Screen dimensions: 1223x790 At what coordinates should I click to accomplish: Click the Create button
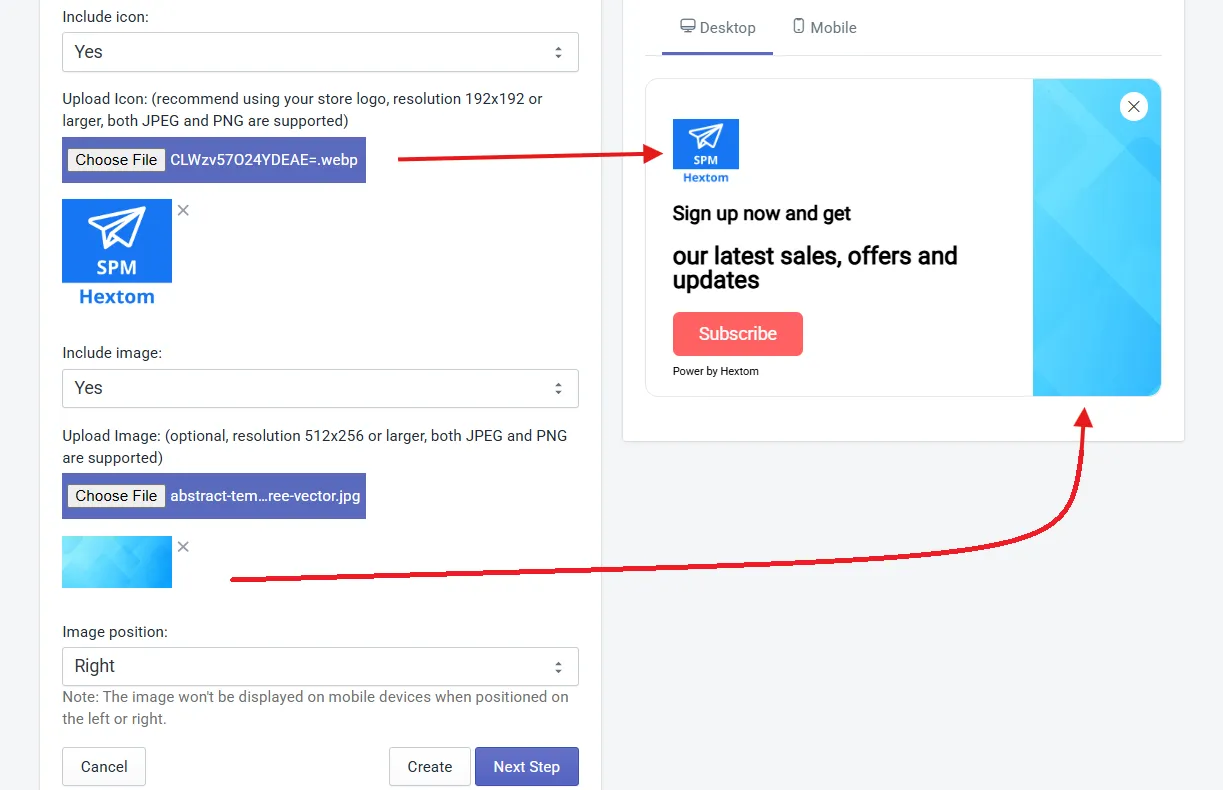[x=430, y=767]
